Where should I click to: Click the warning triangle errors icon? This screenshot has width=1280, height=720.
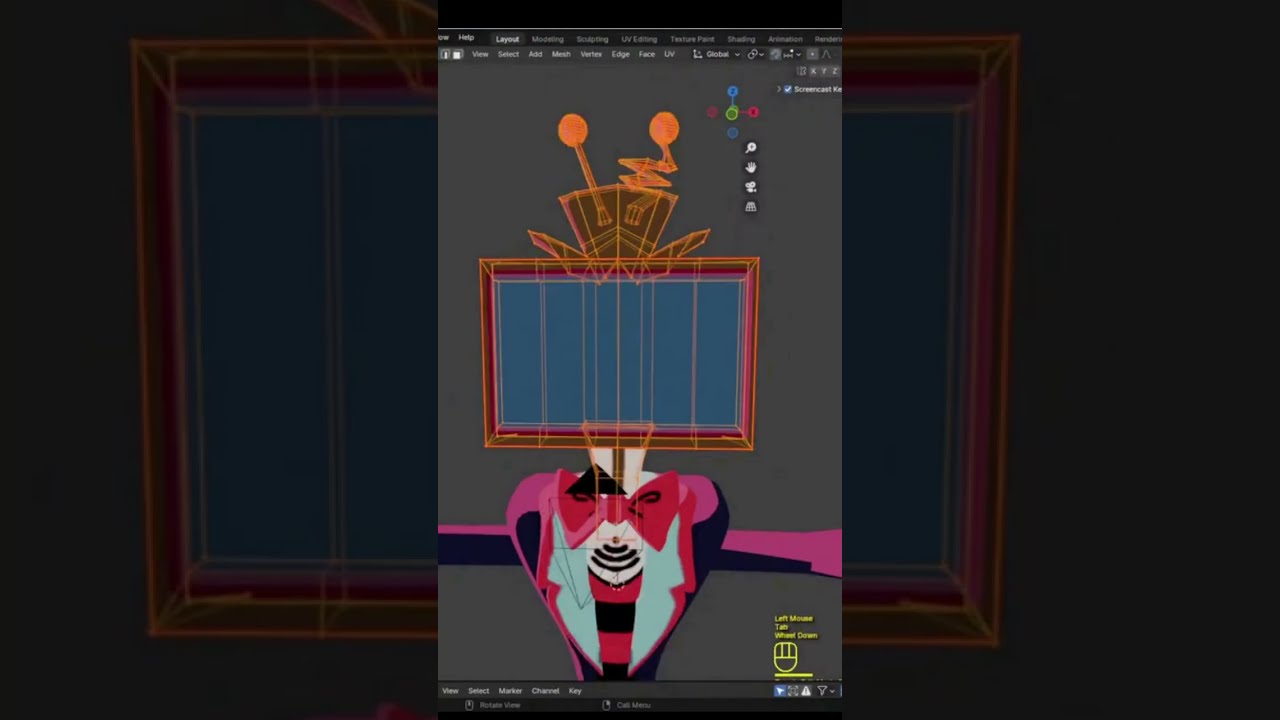pos(806,691)
